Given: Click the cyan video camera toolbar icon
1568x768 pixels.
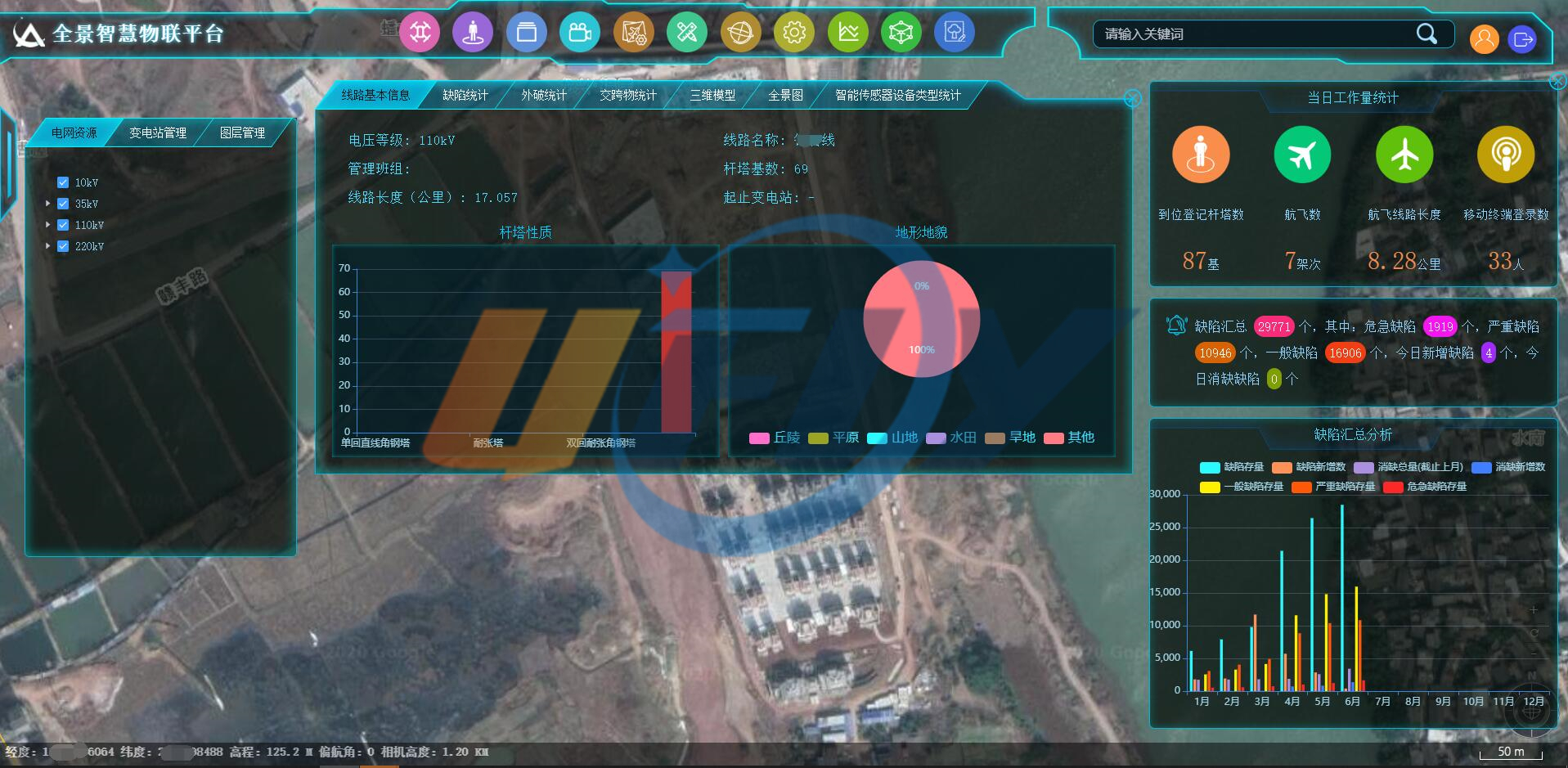Looking at the screenshot, I should coord(580,33).
